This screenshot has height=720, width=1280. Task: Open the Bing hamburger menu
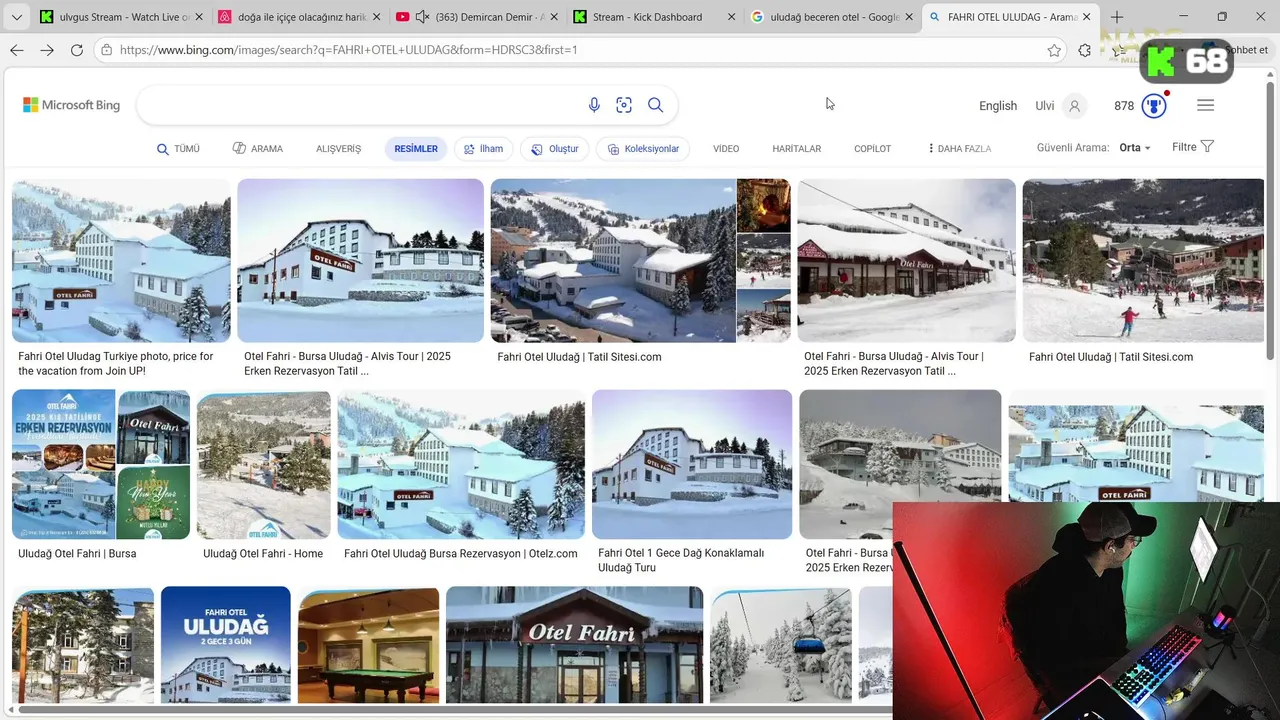pyautogui.click(x=1205, y=105)
